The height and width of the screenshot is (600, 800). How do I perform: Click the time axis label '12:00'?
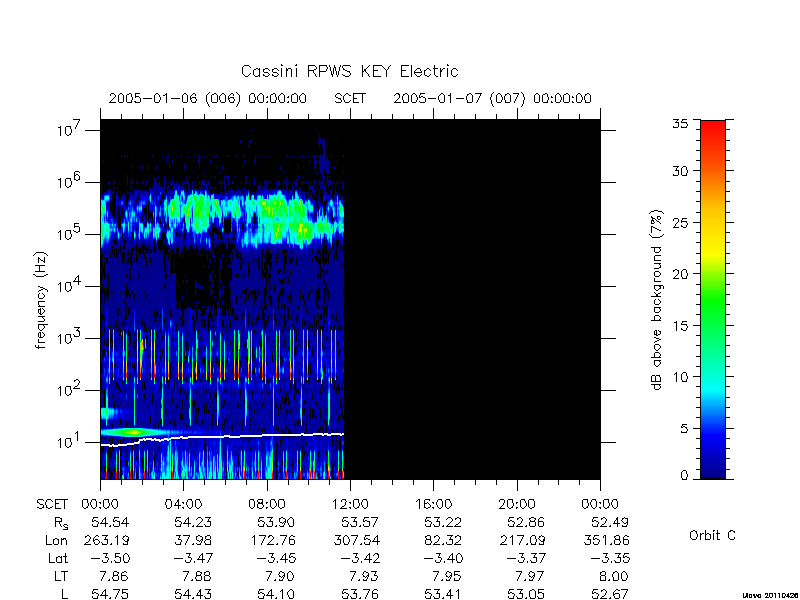coord(350,505)
